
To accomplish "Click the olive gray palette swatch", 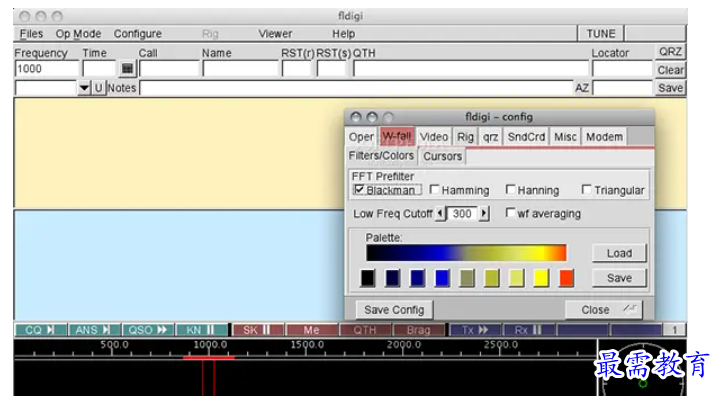I will point(467,278).
